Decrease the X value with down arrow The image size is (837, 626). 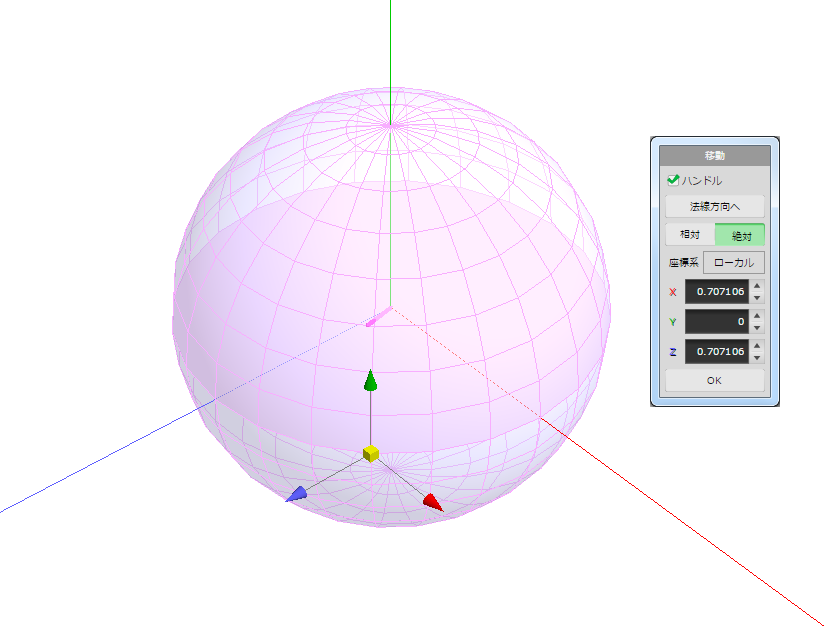pyautogui.click(x=757, y=299)
